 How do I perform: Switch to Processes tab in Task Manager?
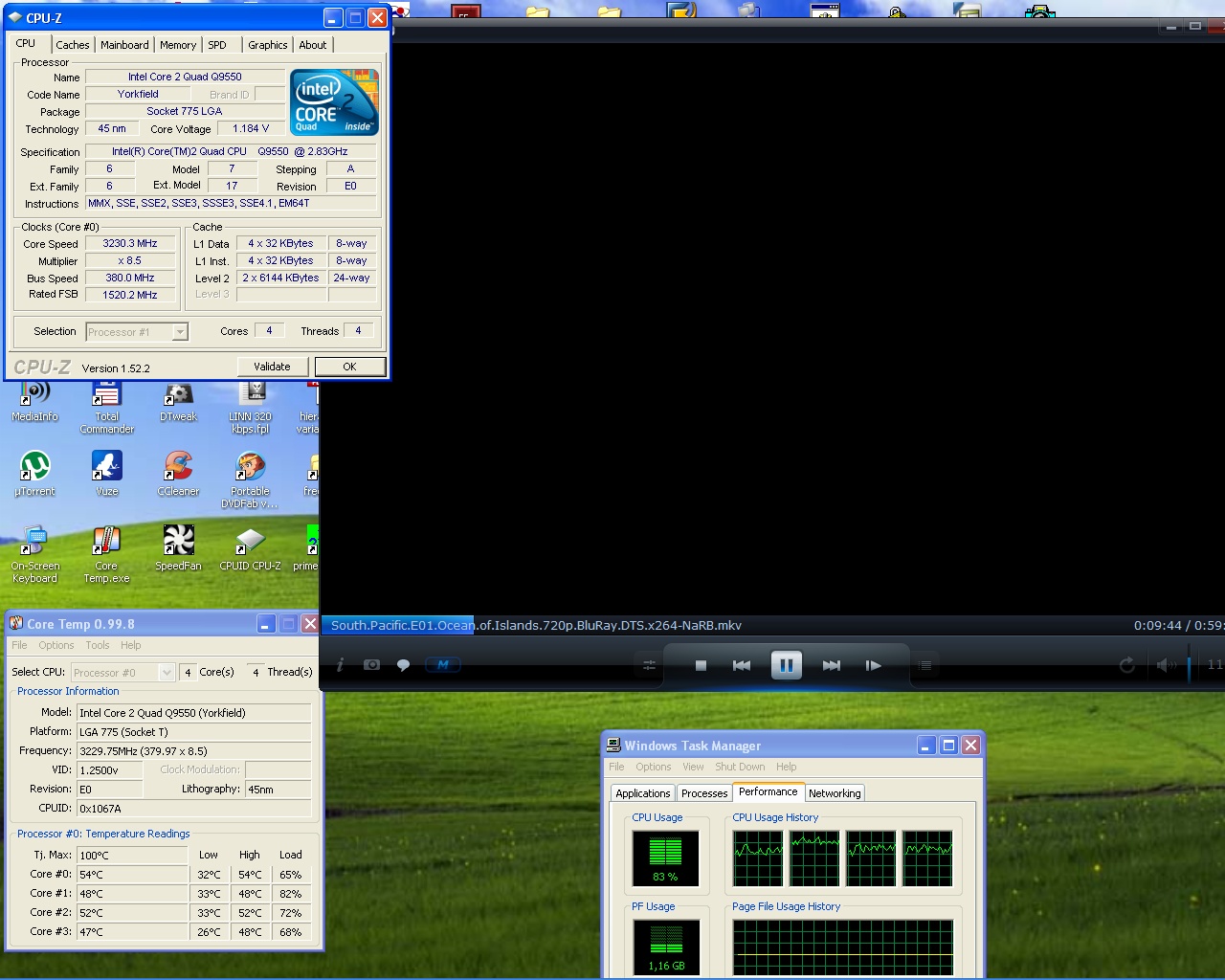pos(704,793)
